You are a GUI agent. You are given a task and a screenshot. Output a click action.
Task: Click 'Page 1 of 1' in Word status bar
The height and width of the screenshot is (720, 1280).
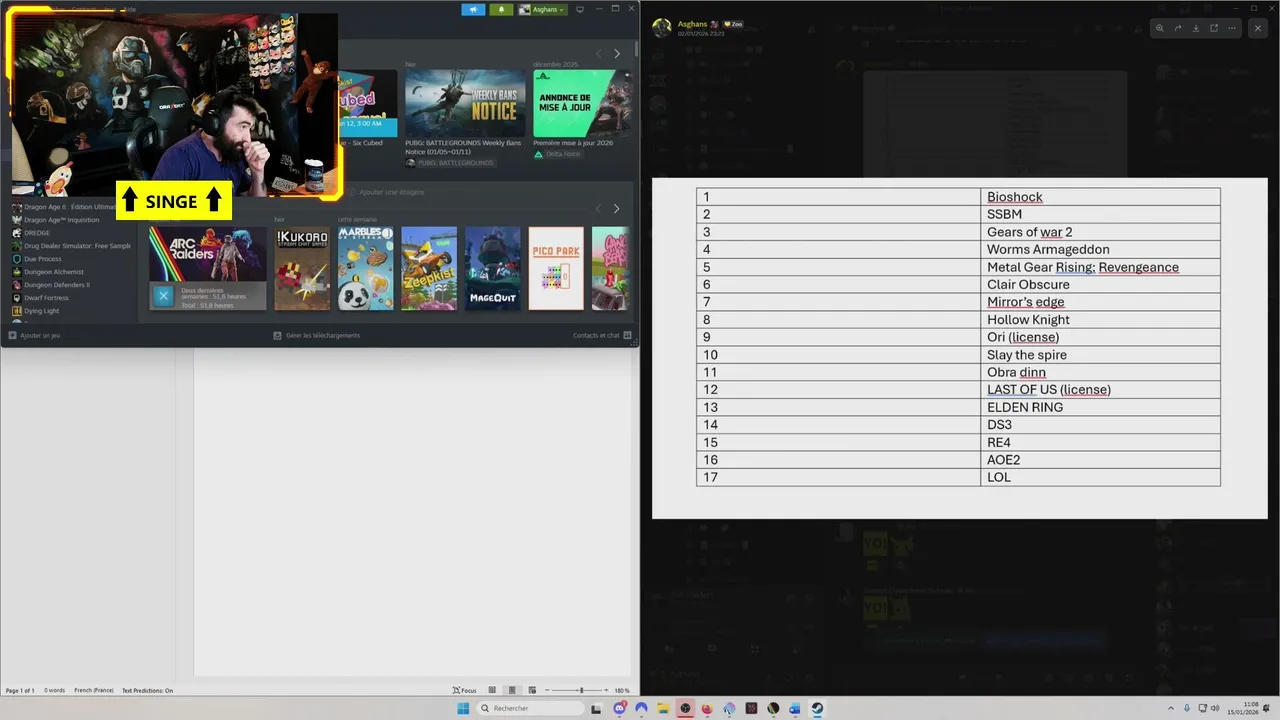[20, 690]
